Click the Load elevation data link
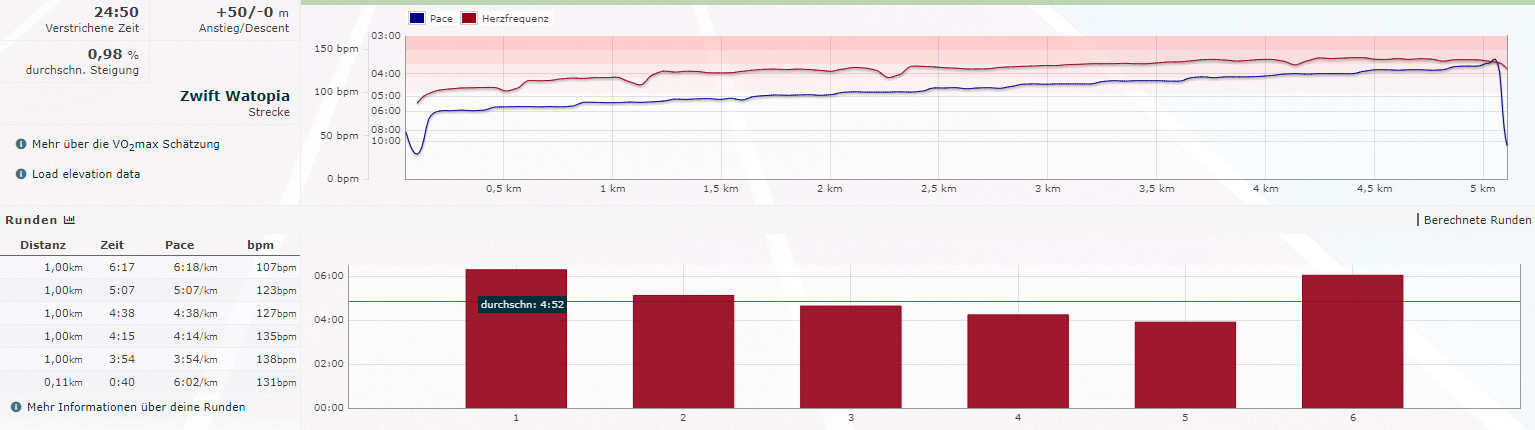Image resolution: width=1535 pixels, height=430 pixels. [x=85, y=174]
